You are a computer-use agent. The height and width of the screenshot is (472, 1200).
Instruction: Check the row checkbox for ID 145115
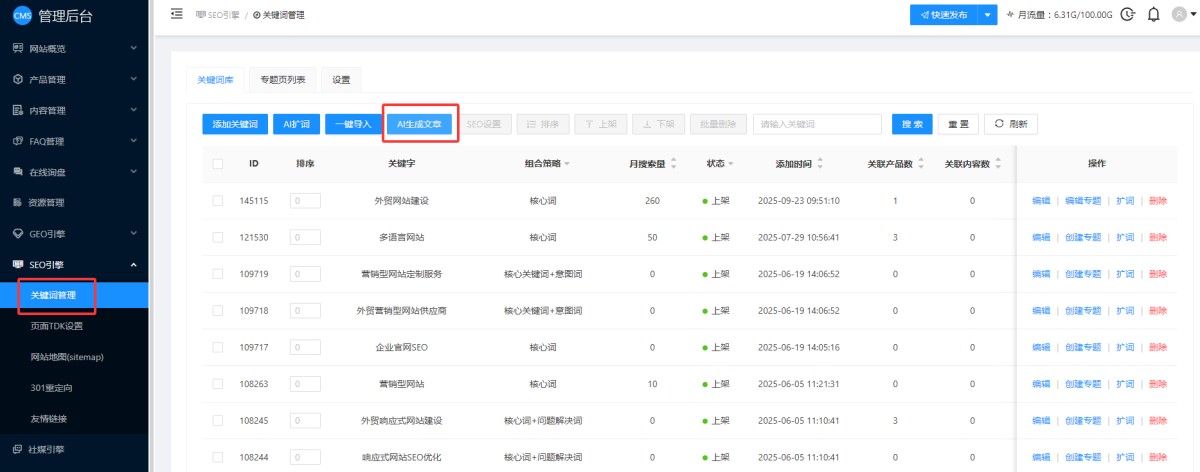[218, 201]
